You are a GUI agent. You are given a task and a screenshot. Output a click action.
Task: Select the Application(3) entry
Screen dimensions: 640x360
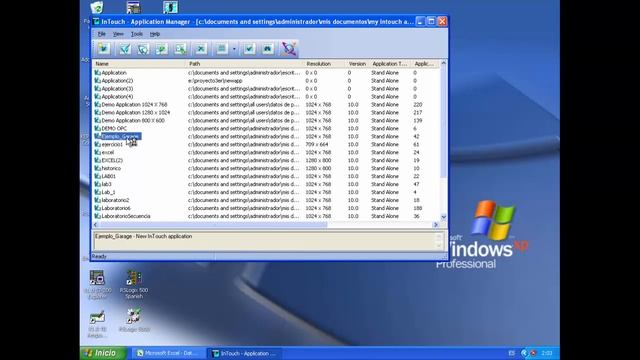117,89
